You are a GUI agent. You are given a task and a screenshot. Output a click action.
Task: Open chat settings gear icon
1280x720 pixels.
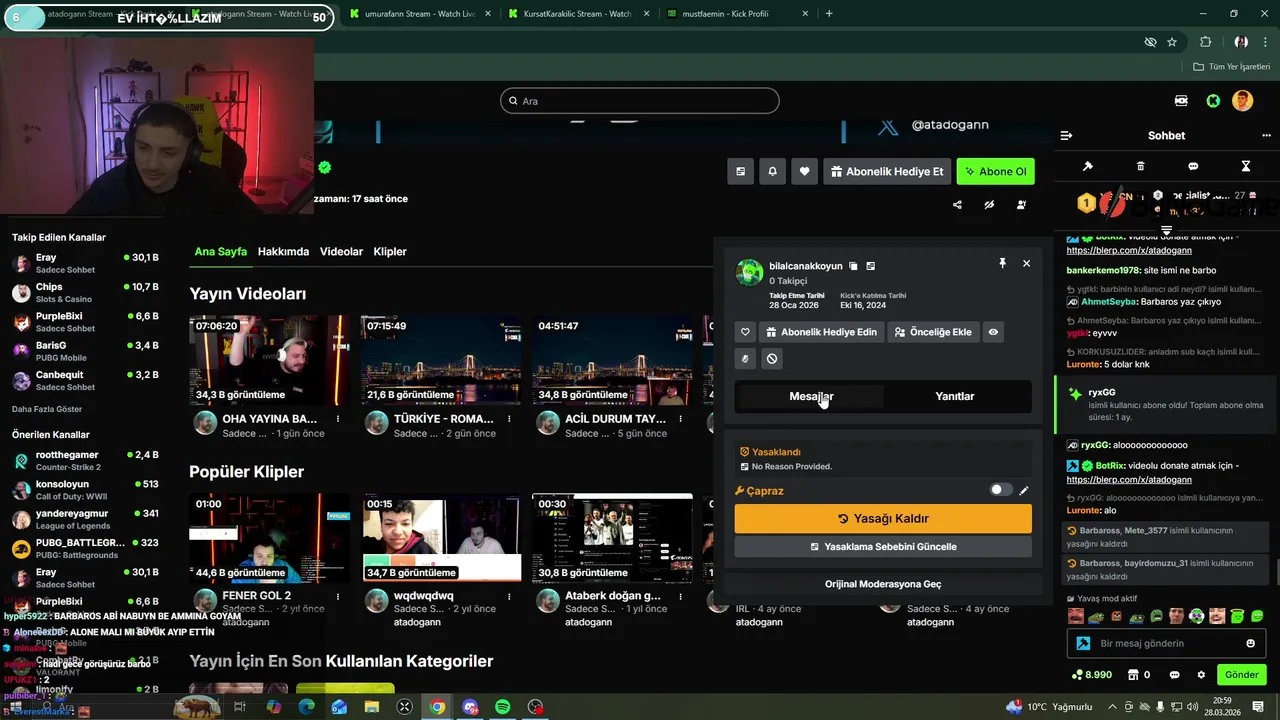1202,675
